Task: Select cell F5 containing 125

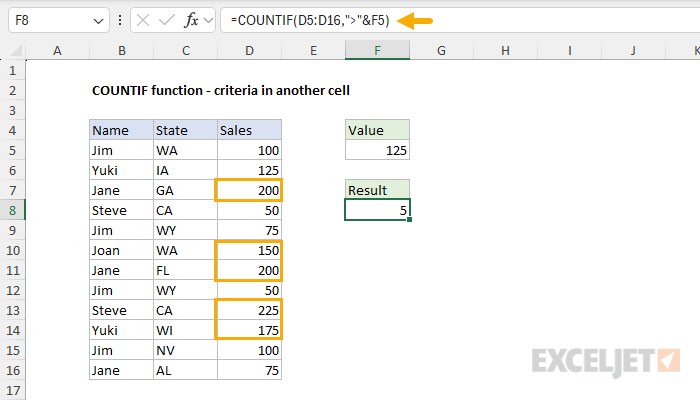Action: click(x=377, y=150)
